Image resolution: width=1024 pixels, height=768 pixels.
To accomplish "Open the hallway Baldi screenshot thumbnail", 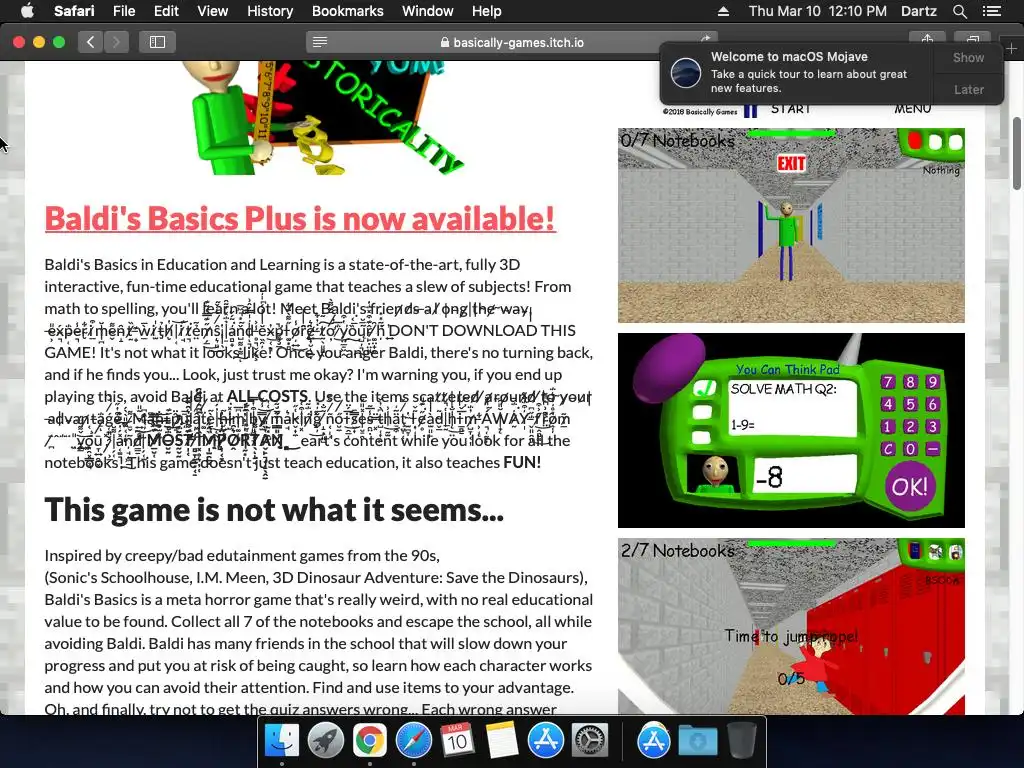I will point(791,225).
